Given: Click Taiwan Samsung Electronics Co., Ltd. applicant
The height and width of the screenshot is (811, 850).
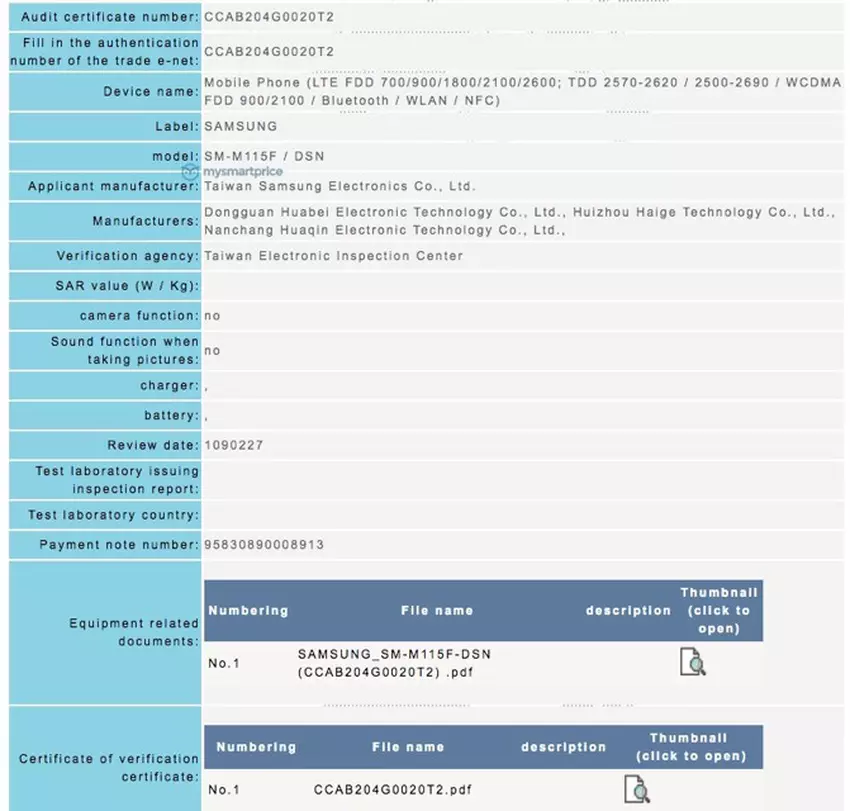Looking at the screenshot, I should click(340, 186).
